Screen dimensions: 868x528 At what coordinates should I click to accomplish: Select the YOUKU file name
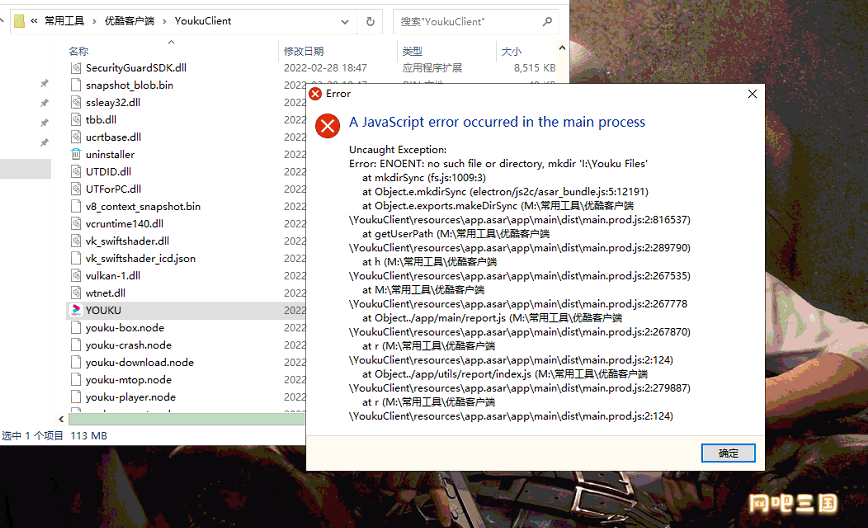coord(104,310)
